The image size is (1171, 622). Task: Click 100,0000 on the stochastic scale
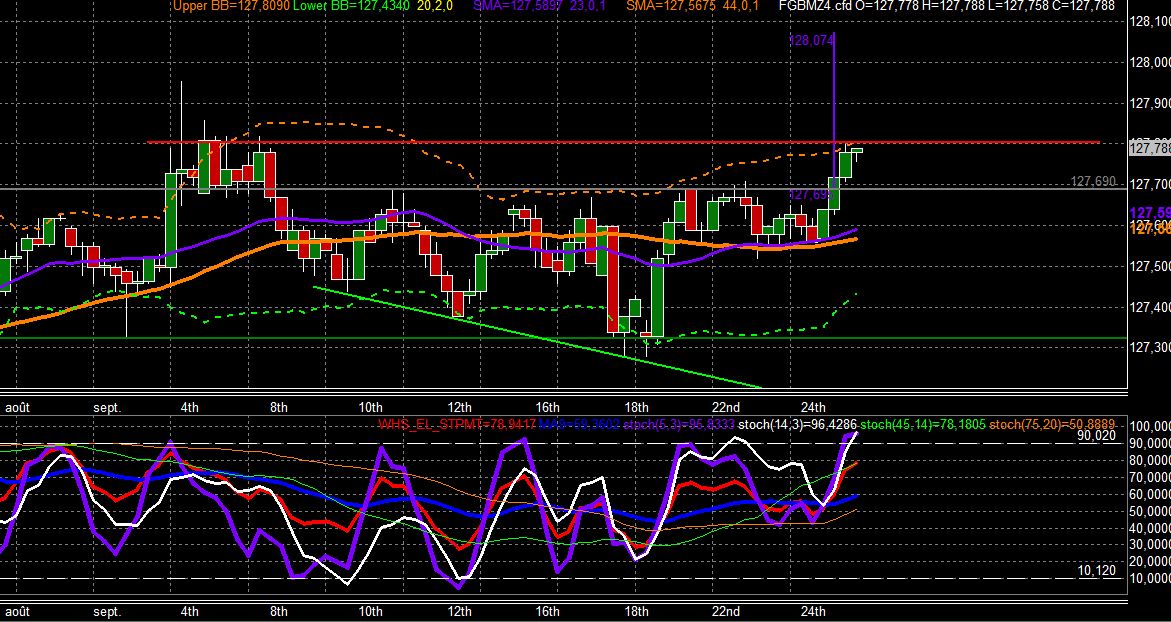click(x=1151, y=426)
